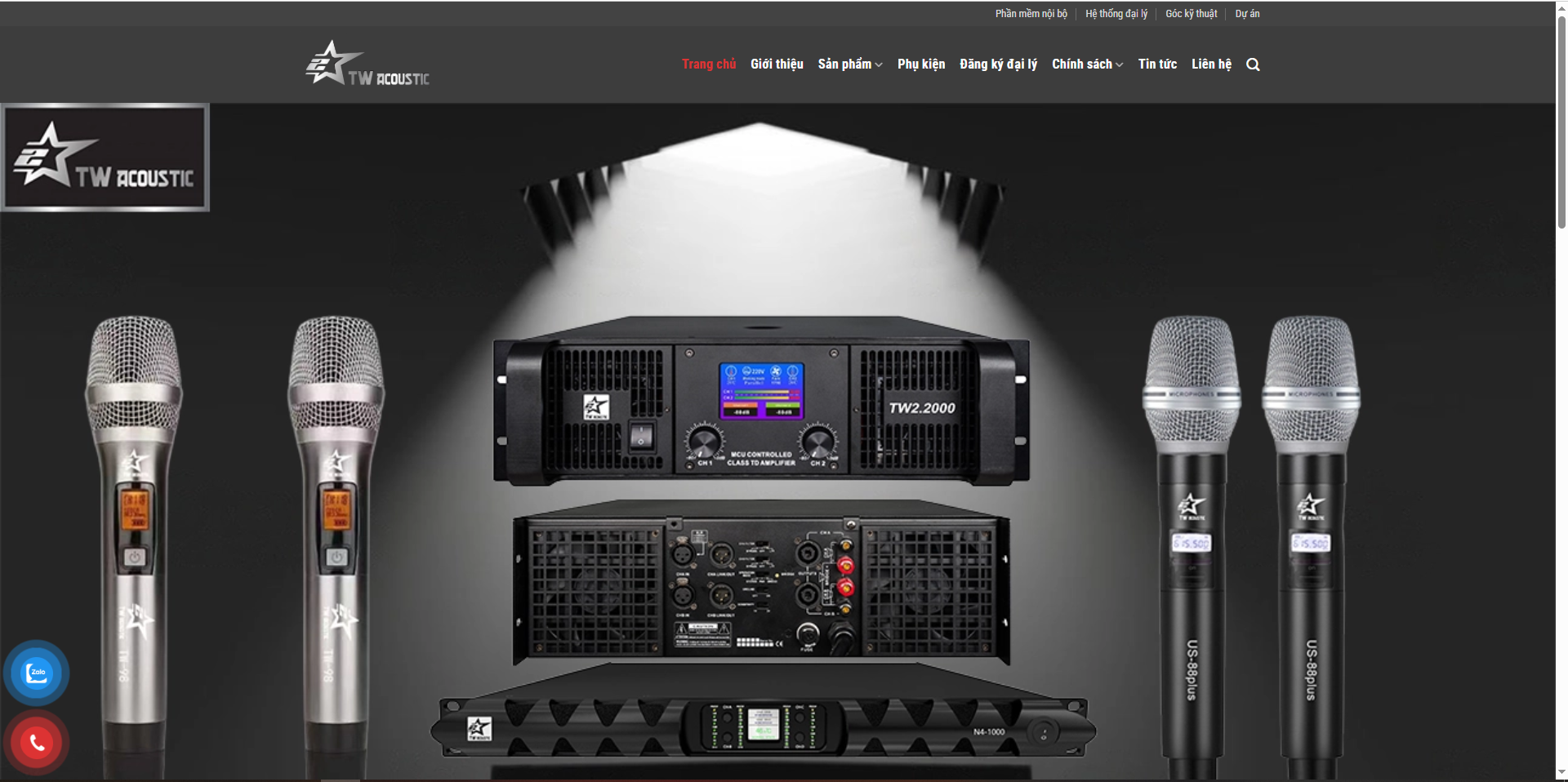The height and width of the screenshot is (782, 1568).
Task: Click the search magnifier icon
Action: 1253,64
